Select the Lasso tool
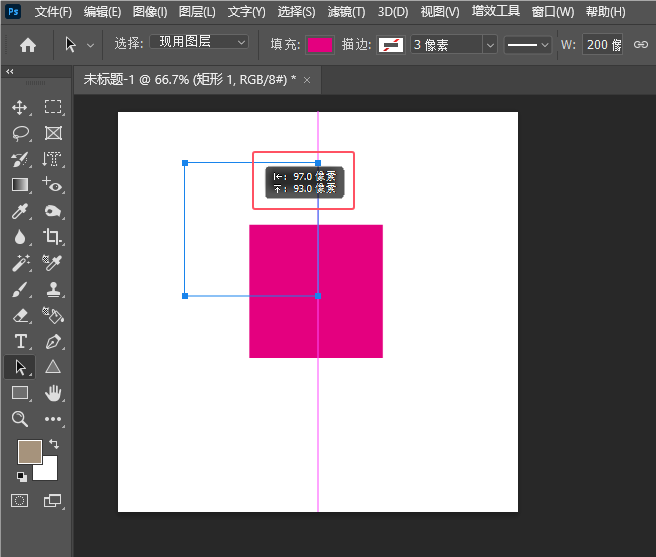Image resolution: width=656 pixels, height=557 pixels. 19,133
